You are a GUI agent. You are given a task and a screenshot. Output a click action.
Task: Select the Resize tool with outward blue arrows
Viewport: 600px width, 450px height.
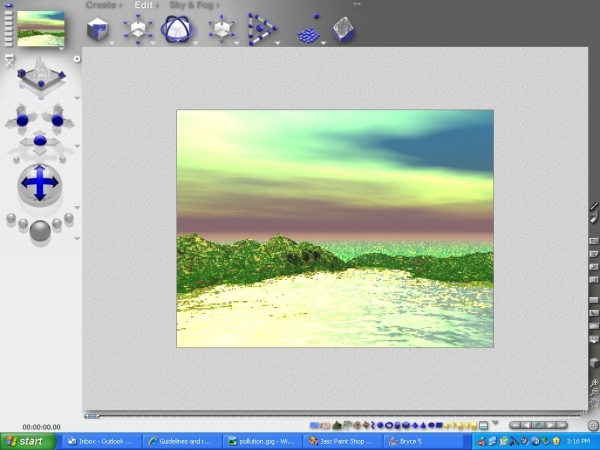[x=138, y=29]
